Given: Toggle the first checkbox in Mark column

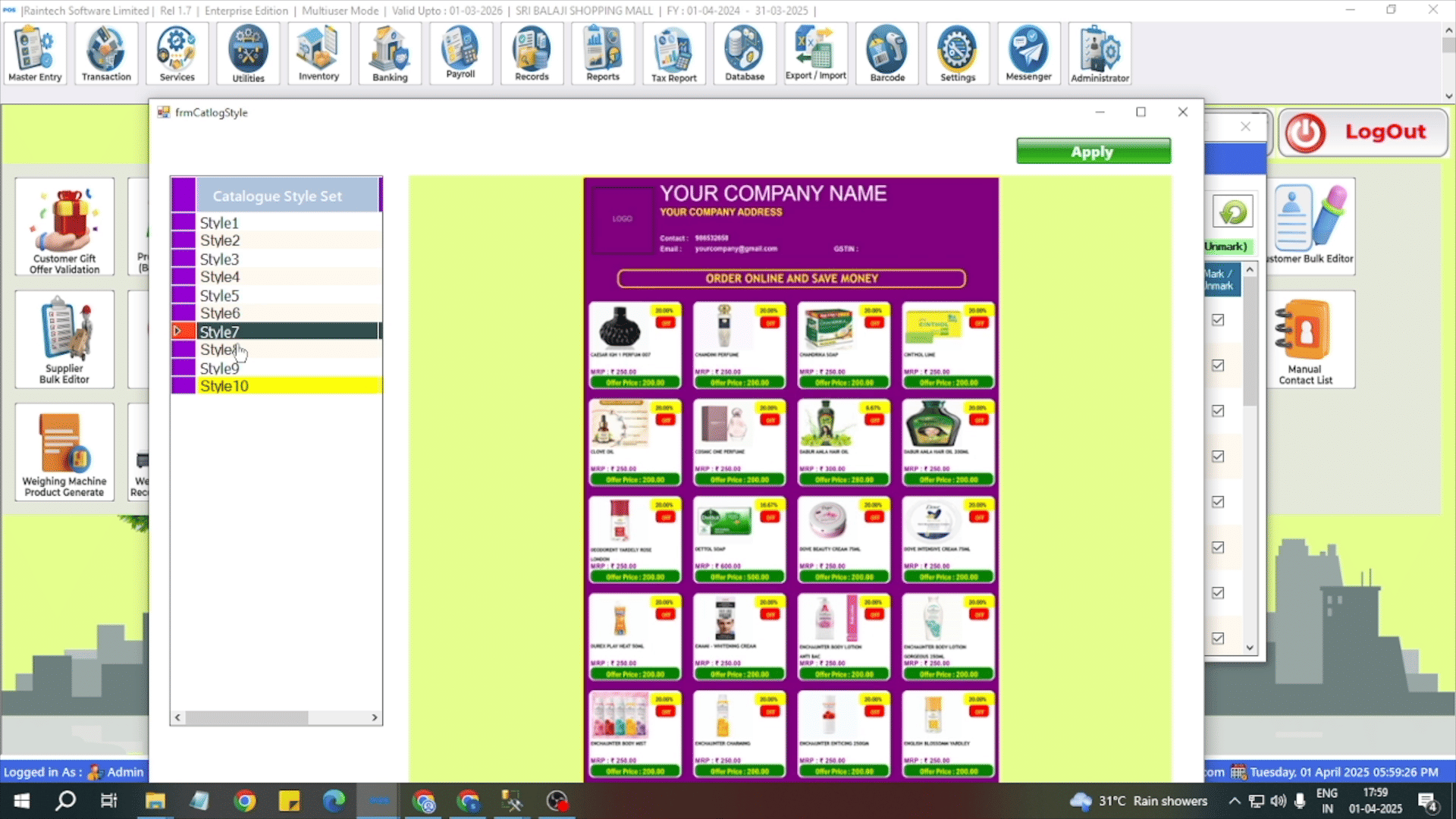Looking at the screenshot, I should pyautogui.click(x=1218, y=320).
